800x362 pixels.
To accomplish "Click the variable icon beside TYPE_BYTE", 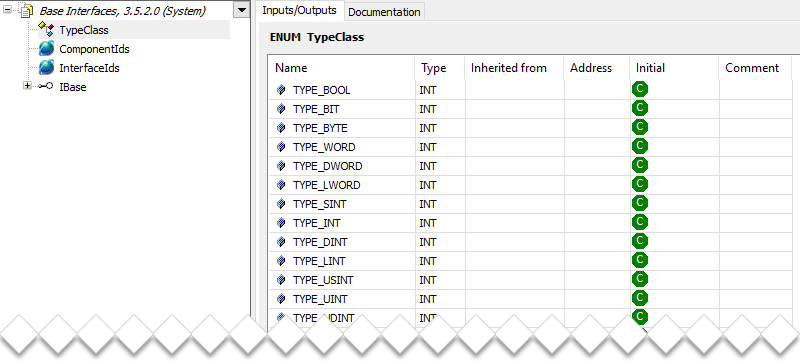I will (281, 128).
